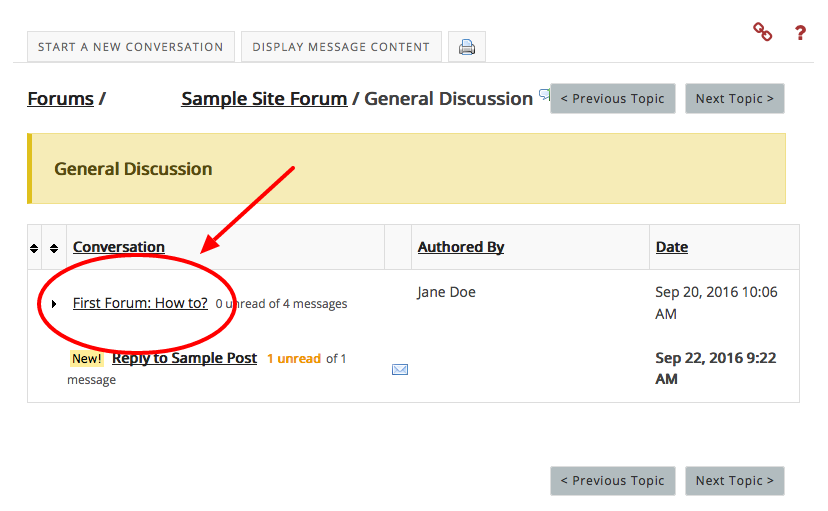The image size is (828, 511).
Task: Sort by Conversation column header
Action: (119, 247)
